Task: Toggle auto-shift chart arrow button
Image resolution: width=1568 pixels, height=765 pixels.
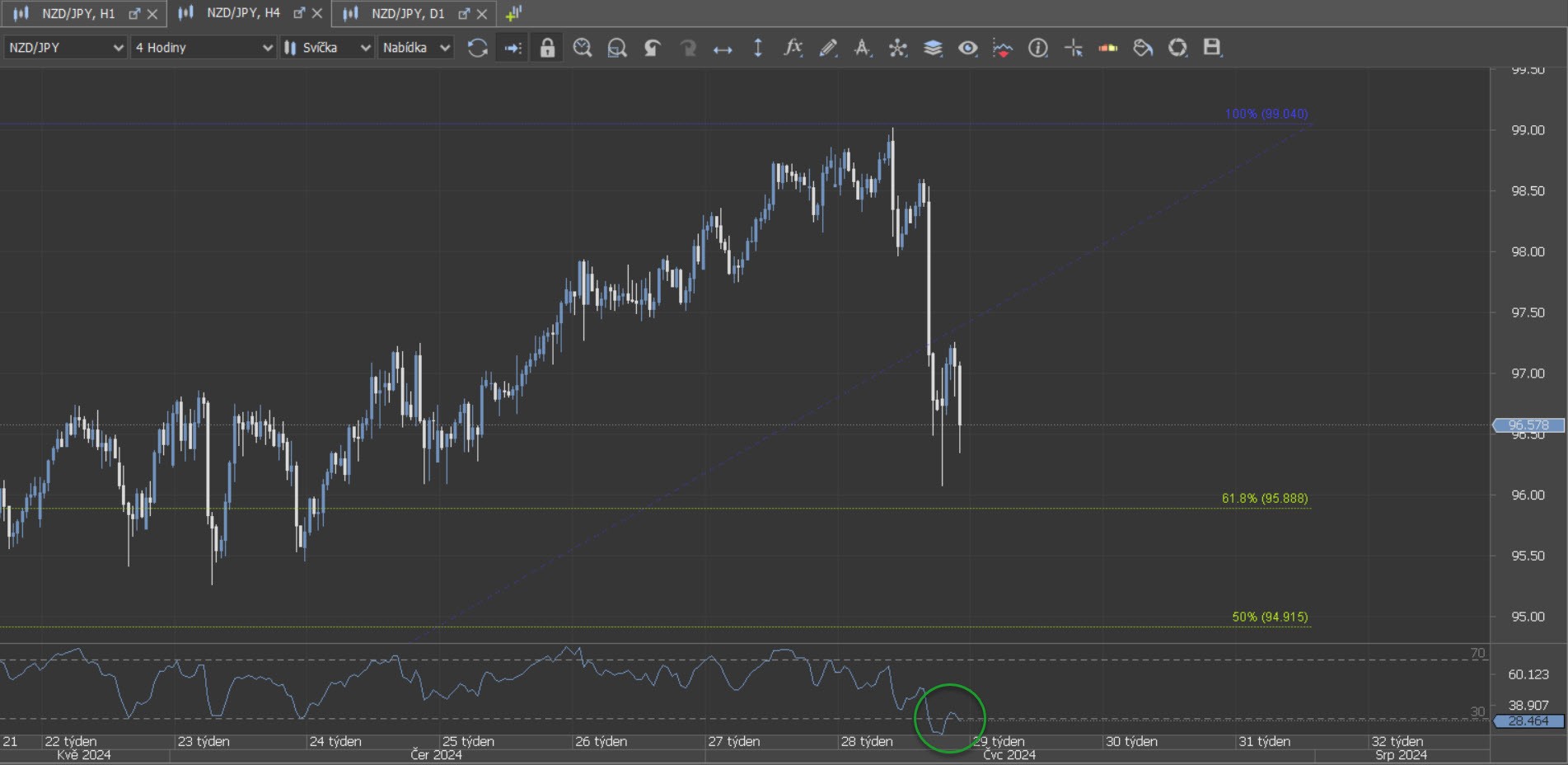Action: [x=513, y=48]
